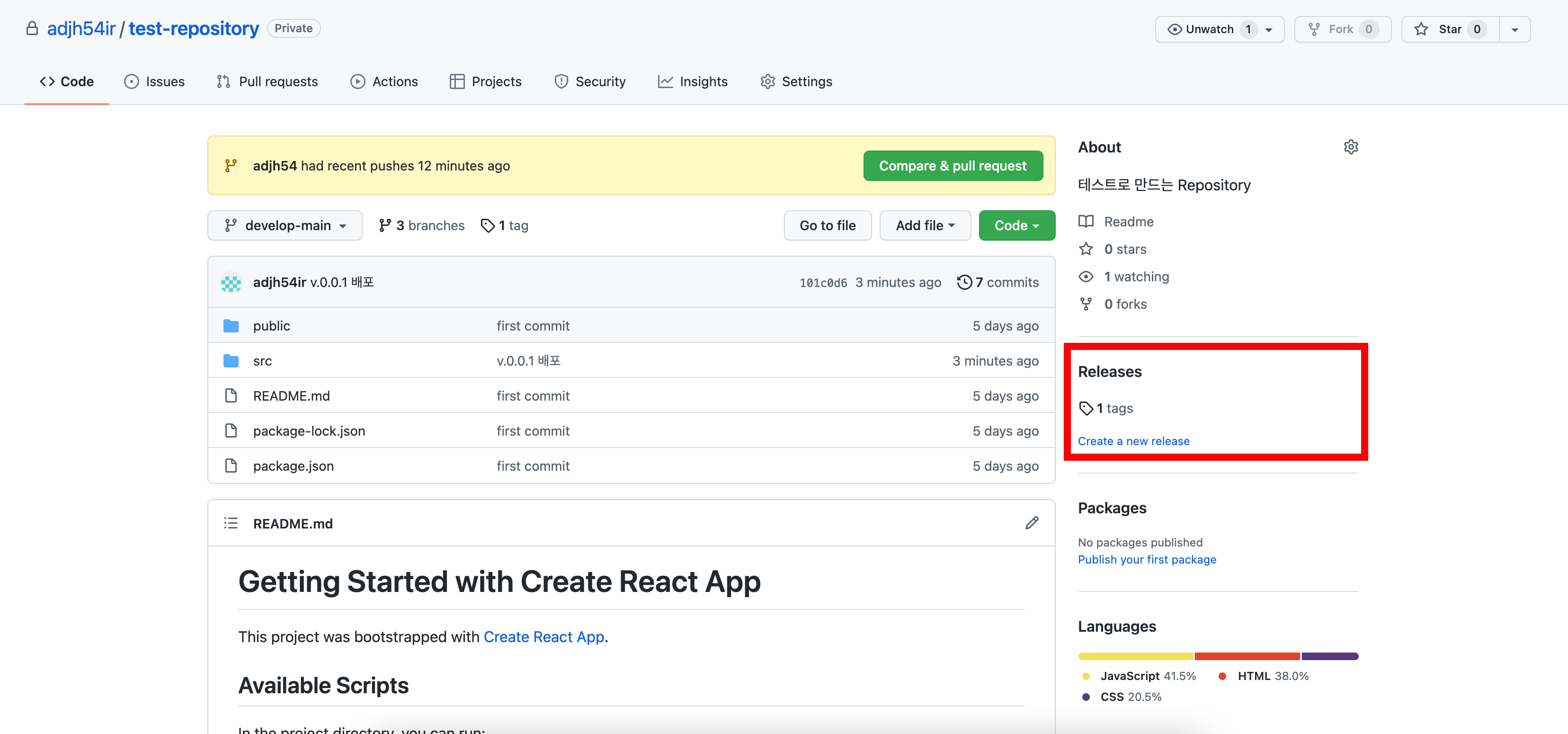Expand the Add file dropdown
Image resolution: width=1568 pixels, height=734 pixels.
[924, 225]
